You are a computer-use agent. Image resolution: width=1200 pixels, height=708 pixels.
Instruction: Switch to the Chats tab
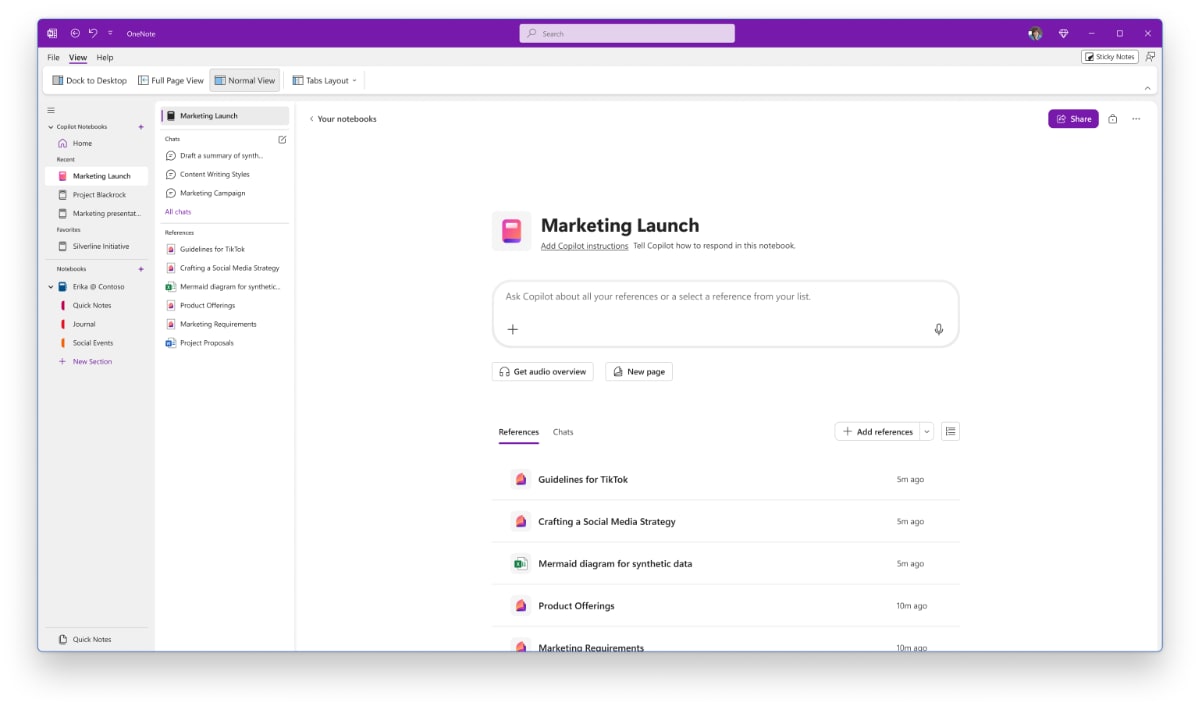click(563, 432)
